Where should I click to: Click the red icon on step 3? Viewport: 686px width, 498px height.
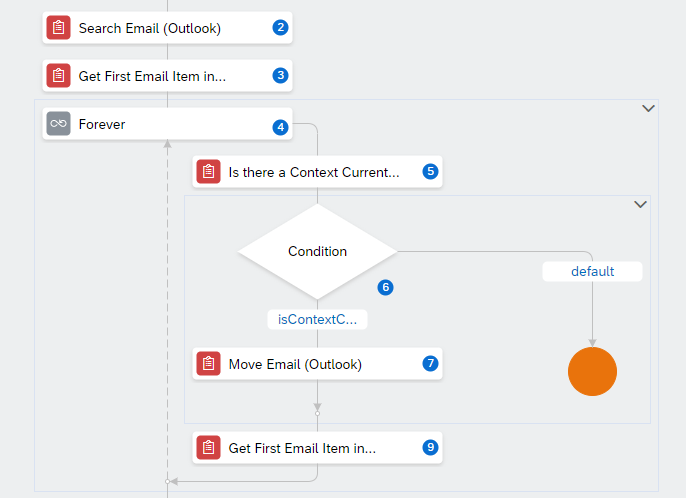pyautogui.click(x=59, y=76)
